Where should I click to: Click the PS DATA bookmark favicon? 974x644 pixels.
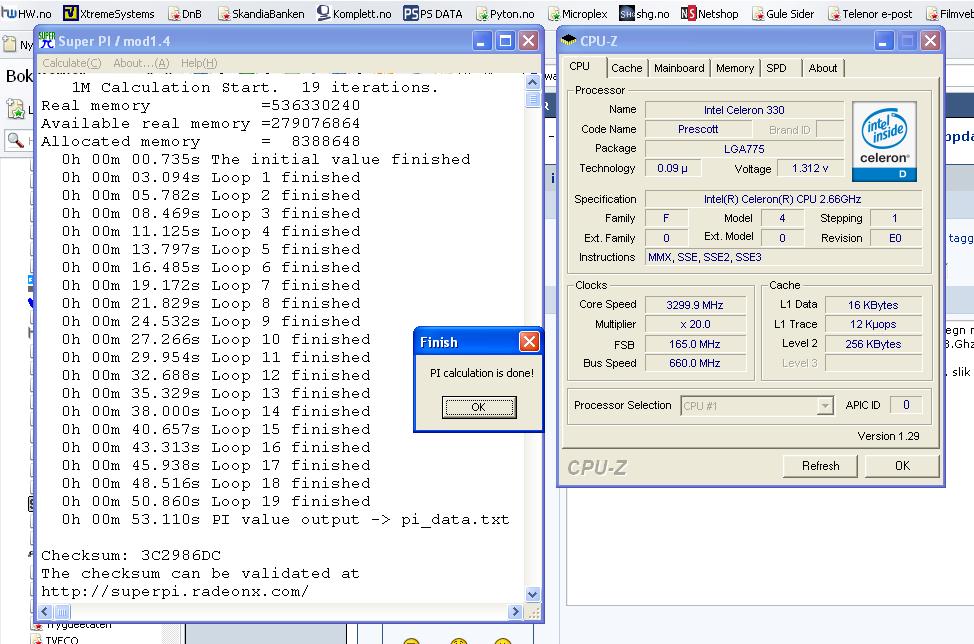(x=411, y=13)
